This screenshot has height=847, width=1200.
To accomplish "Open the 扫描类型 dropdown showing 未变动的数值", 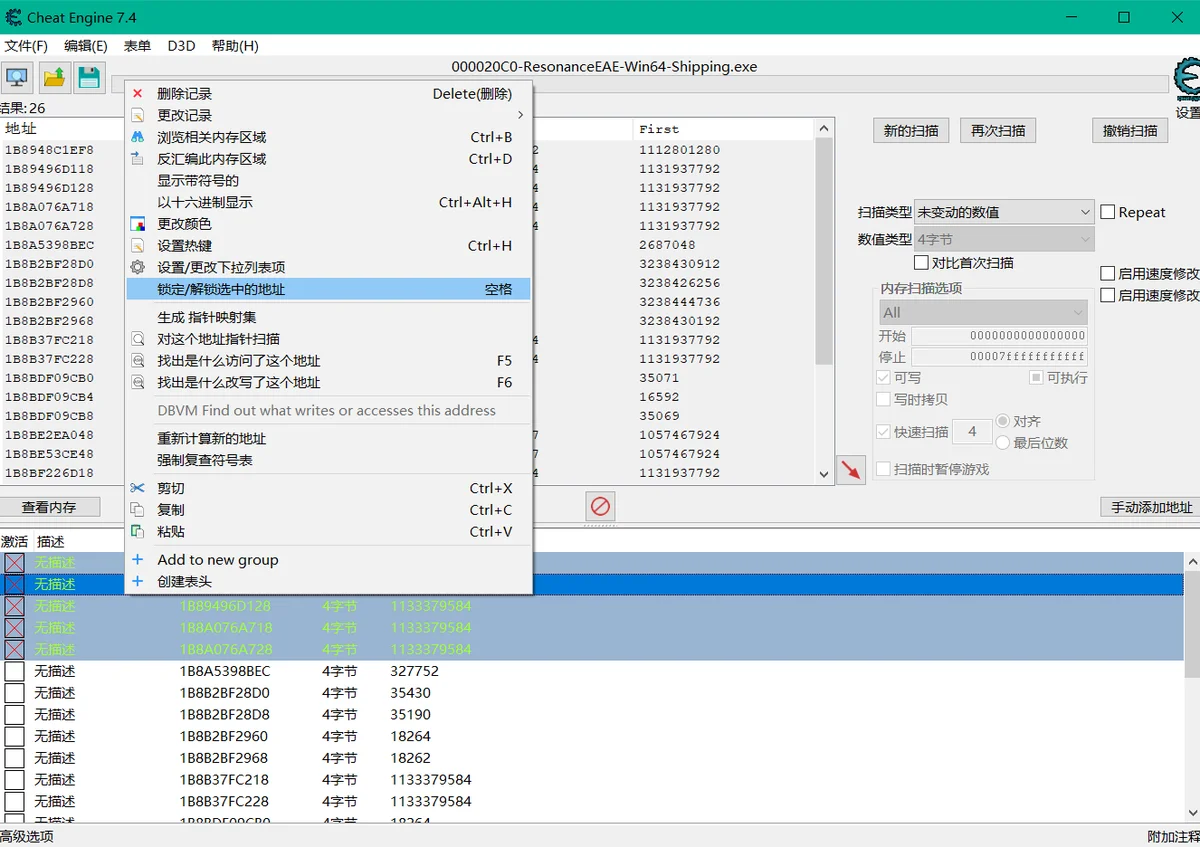I will pyautogui.click(x=1004, y=212).
